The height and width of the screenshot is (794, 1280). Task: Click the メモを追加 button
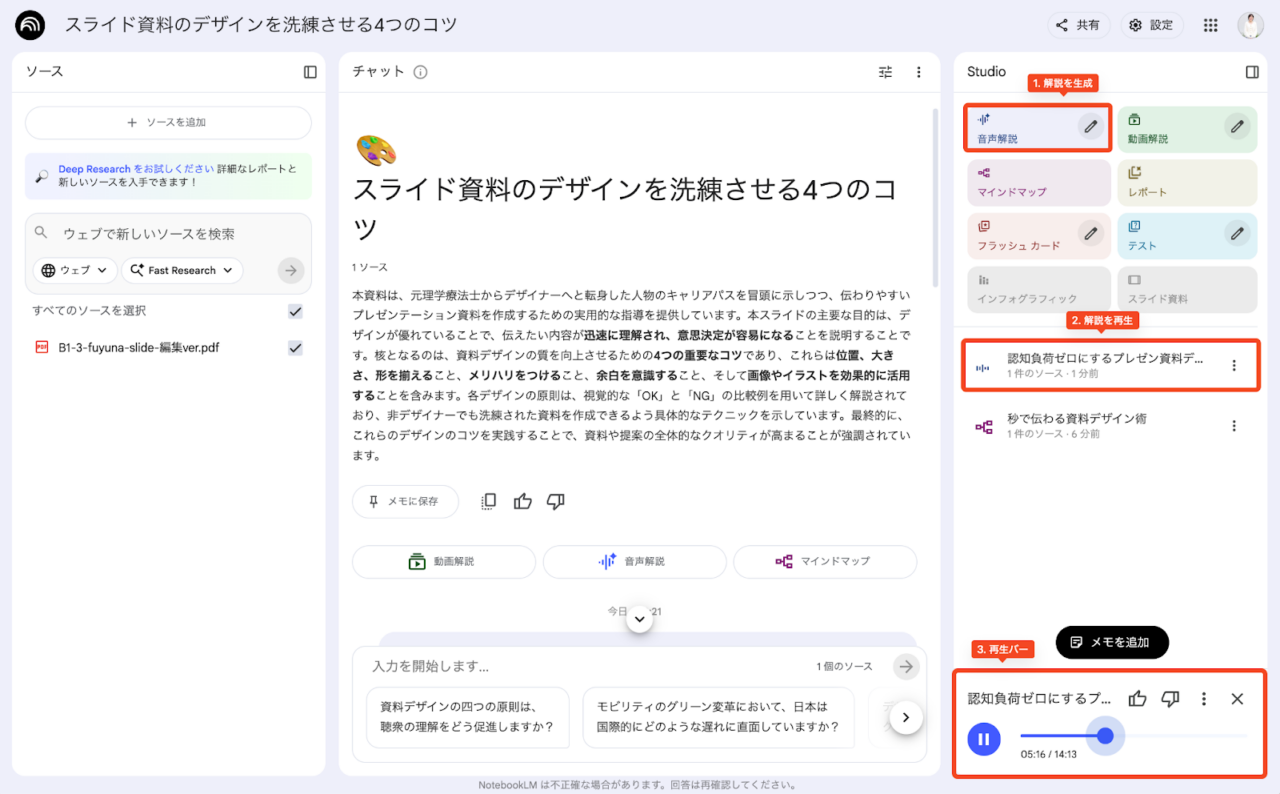pos(1111,642)
